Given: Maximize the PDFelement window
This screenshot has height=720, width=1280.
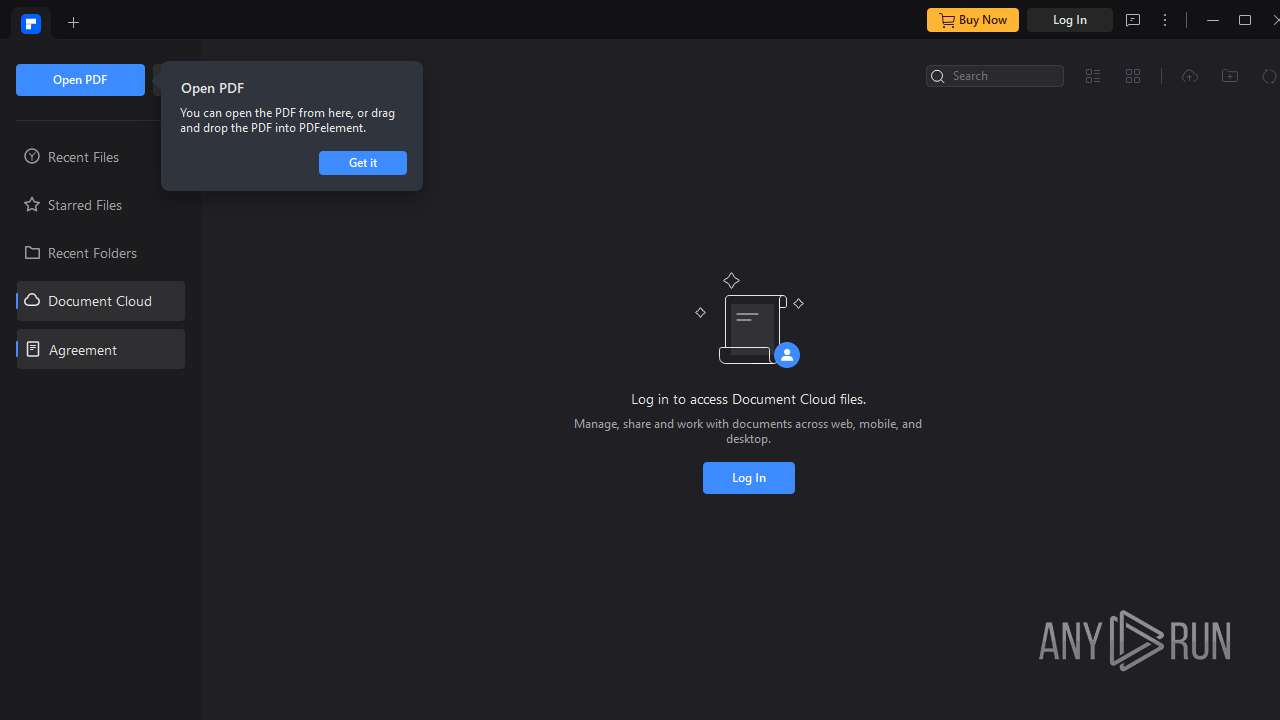Looking at the screenshot, I should 1245,20.
